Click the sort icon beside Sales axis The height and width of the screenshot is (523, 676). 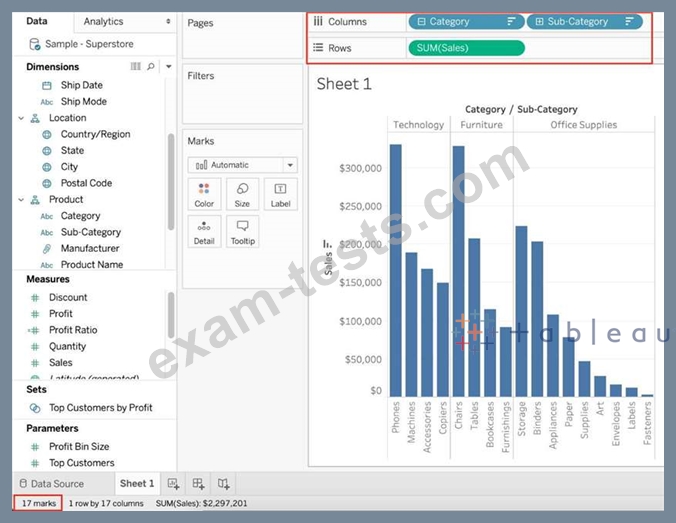click(x=327, y=244)
